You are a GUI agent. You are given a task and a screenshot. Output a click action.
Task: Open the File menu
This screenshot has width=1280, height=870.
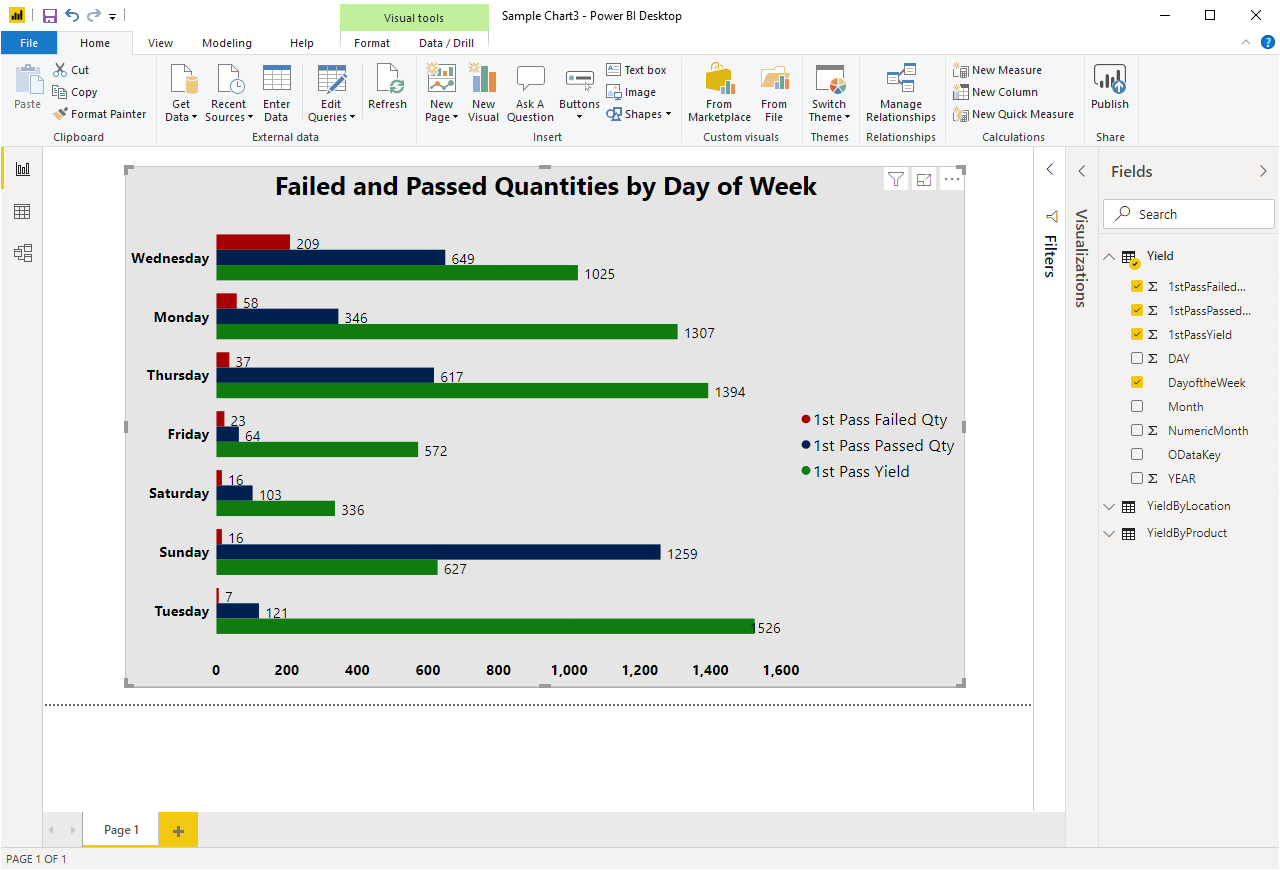[29, 43]
